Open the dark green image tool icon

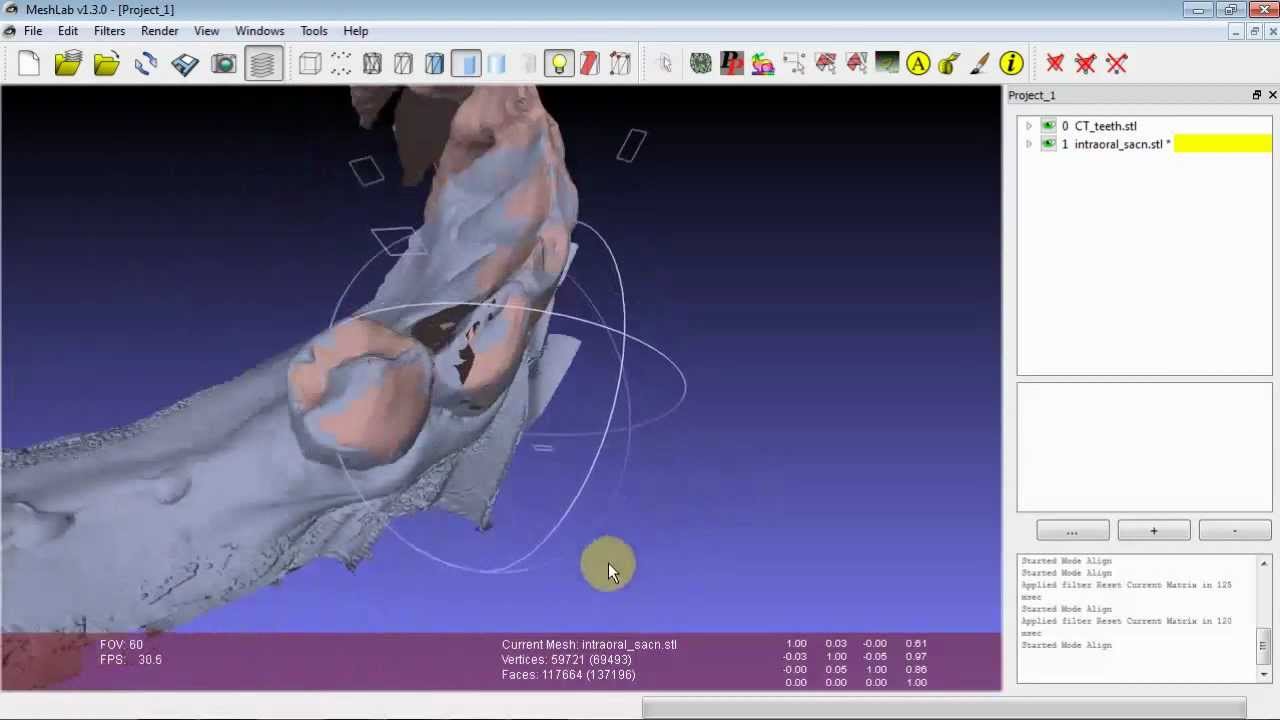tap(887, 64)
